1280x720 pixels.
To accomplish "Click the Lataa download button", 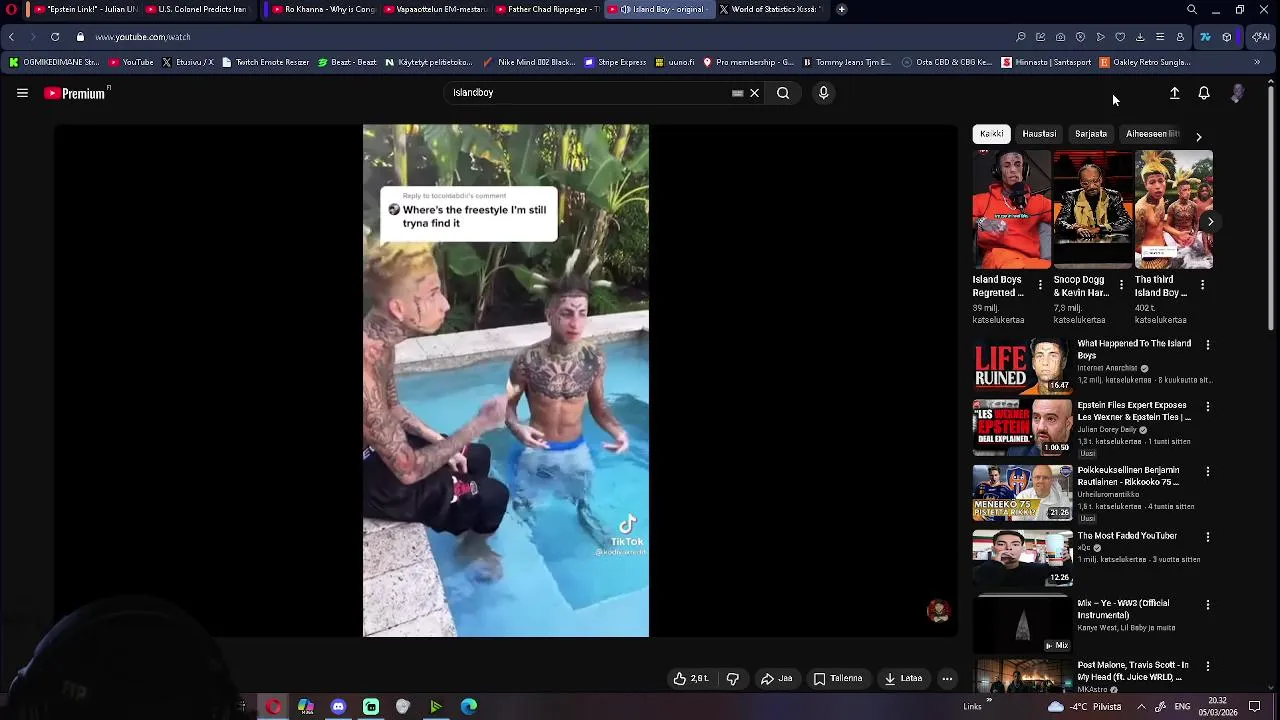I will coord(903,678).
